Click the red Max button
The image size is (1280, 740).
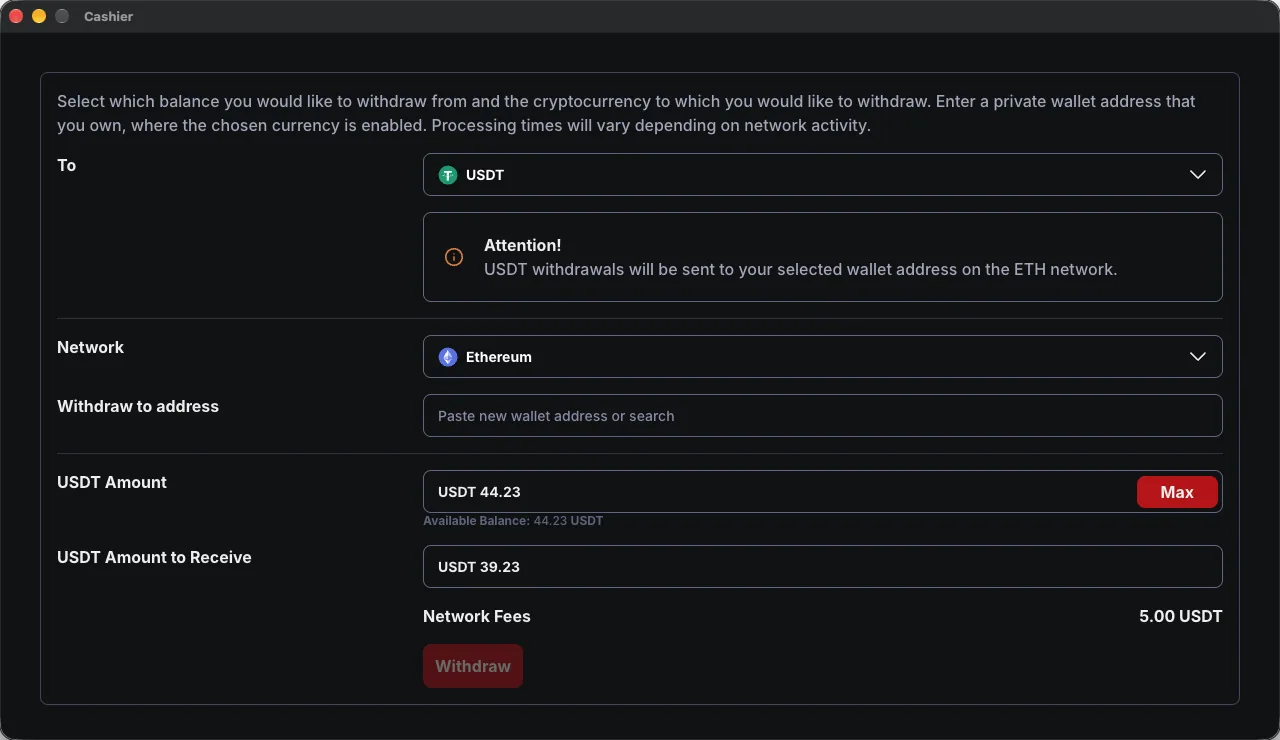pos(1177,492)
